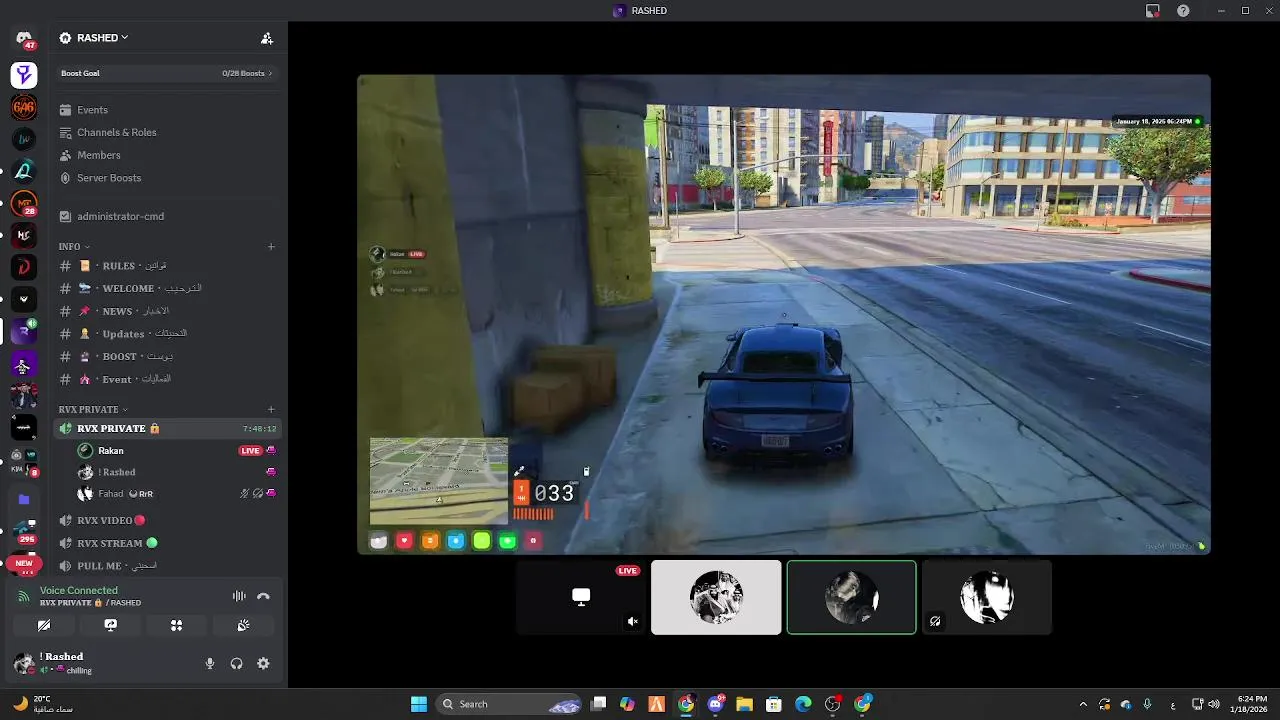The height and width of the screenshot is (720, 1280).
Task: Open the WELCOME text channel
Action: (x=168, y=288)
